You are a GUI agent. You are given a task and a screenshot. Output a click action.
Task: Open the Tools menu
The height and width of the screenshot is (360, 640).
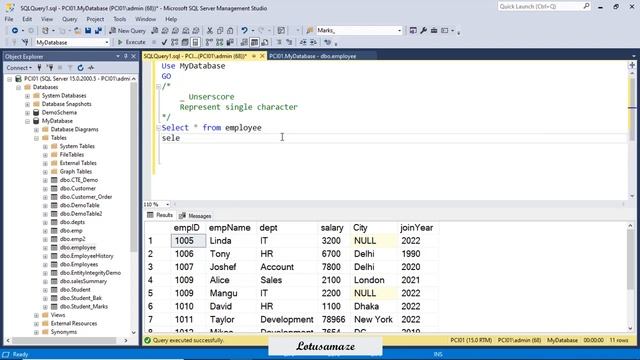click(120, 19)
